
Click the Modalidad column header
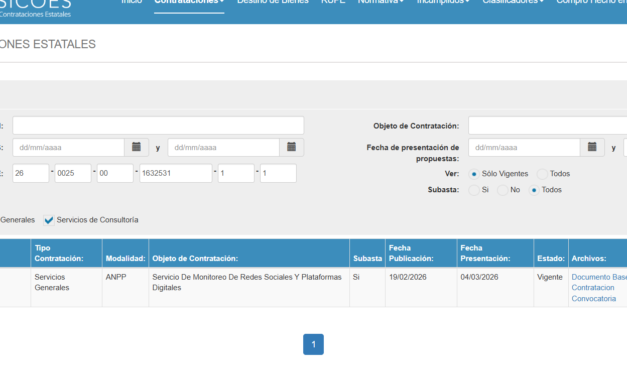[x=126, y=253]
